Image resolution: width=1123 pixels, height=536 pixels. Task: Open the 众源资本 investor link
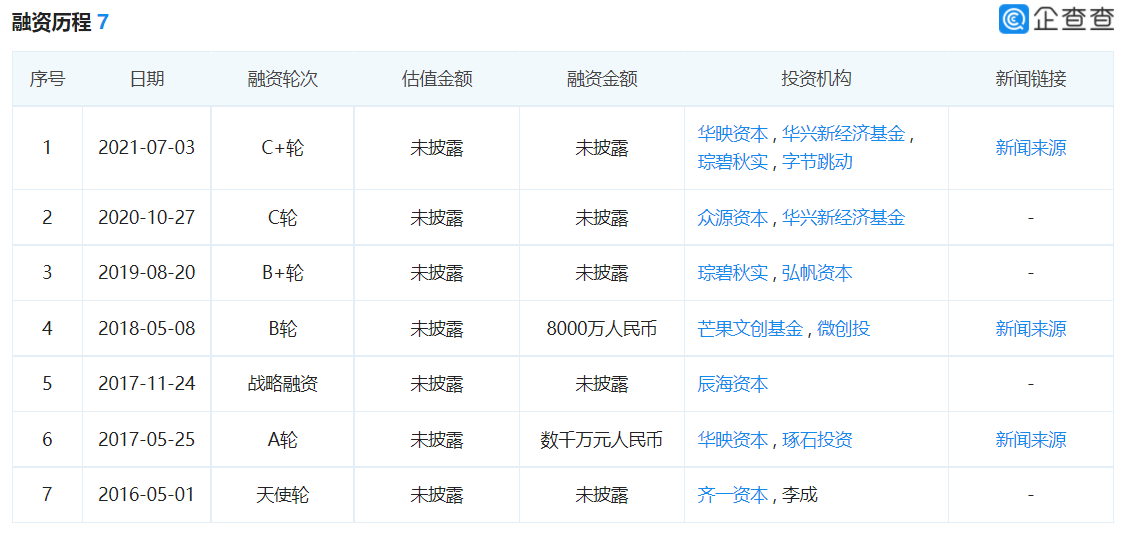[x=733, y=217]
